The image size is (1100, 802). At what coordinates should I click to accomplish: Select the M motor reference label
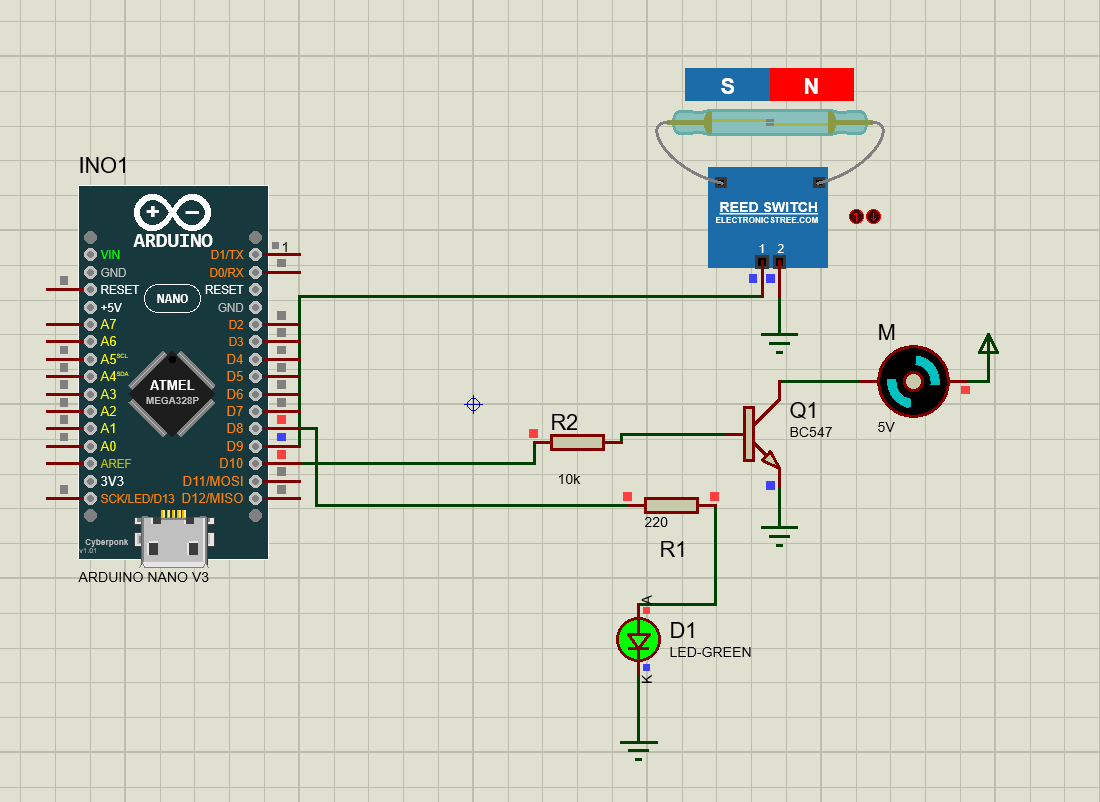[887, 333]
